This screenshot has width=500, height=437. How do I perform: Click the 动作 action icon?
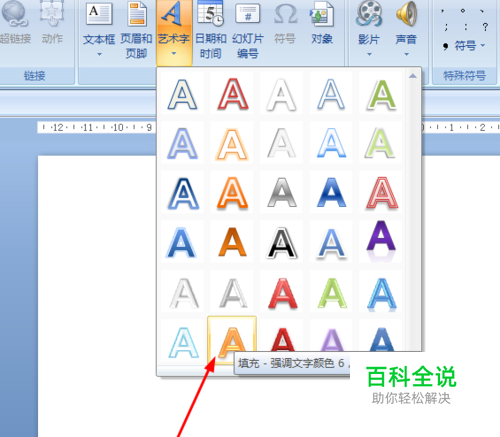52,13
